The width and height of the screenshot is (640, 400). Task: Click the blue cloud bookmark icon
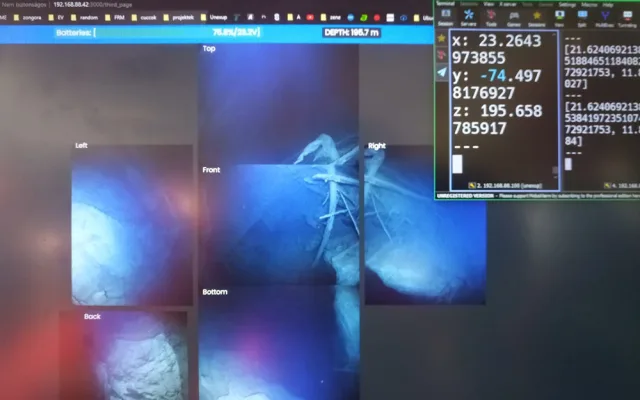pos(403,18)
